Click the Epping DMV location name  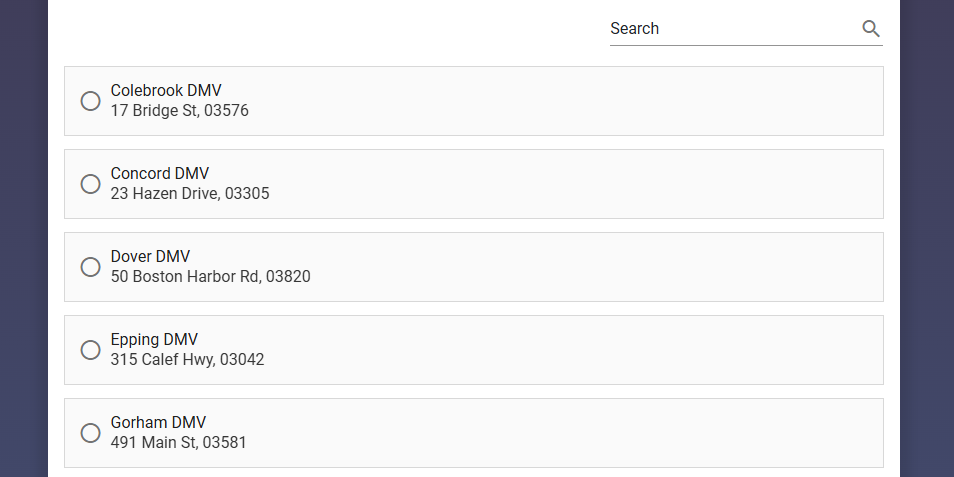pyautogui.click(x=155, y=339)
